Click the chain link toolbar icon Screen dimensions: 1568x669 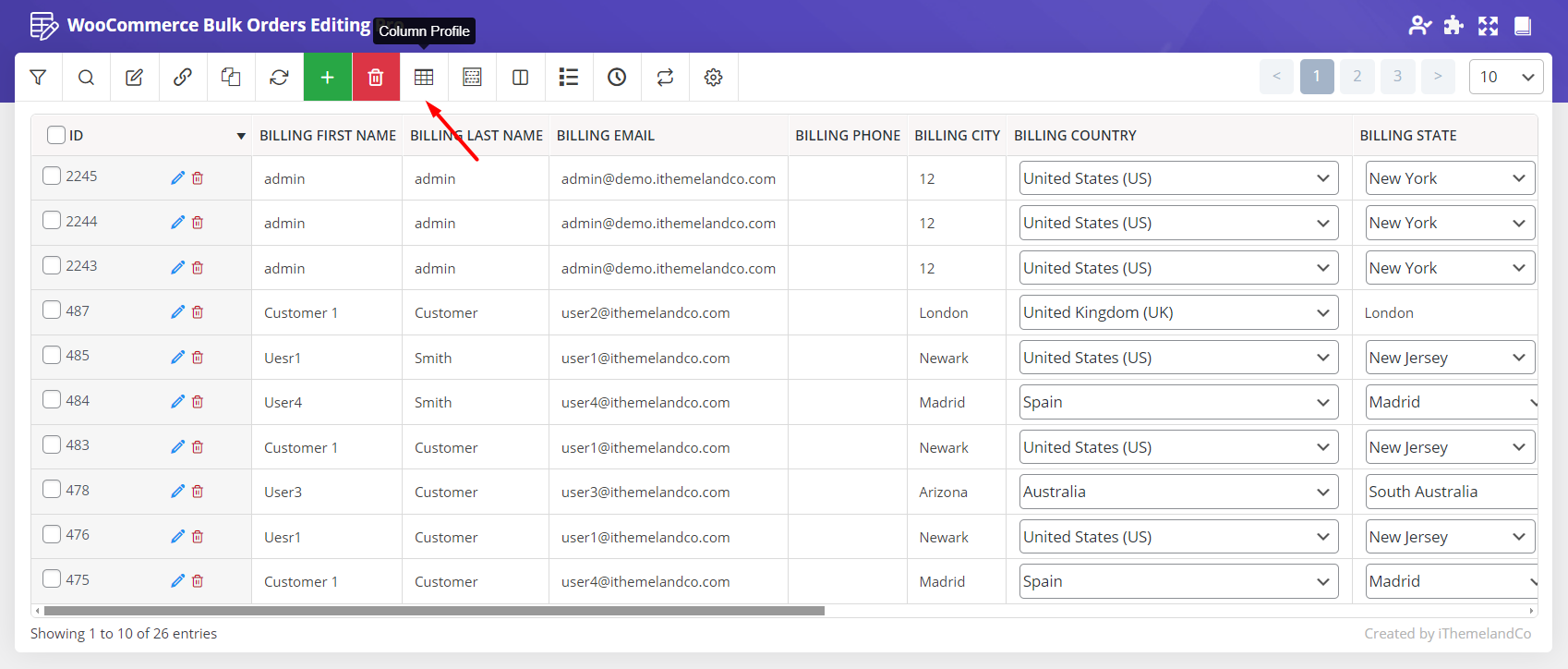(183, 78)
